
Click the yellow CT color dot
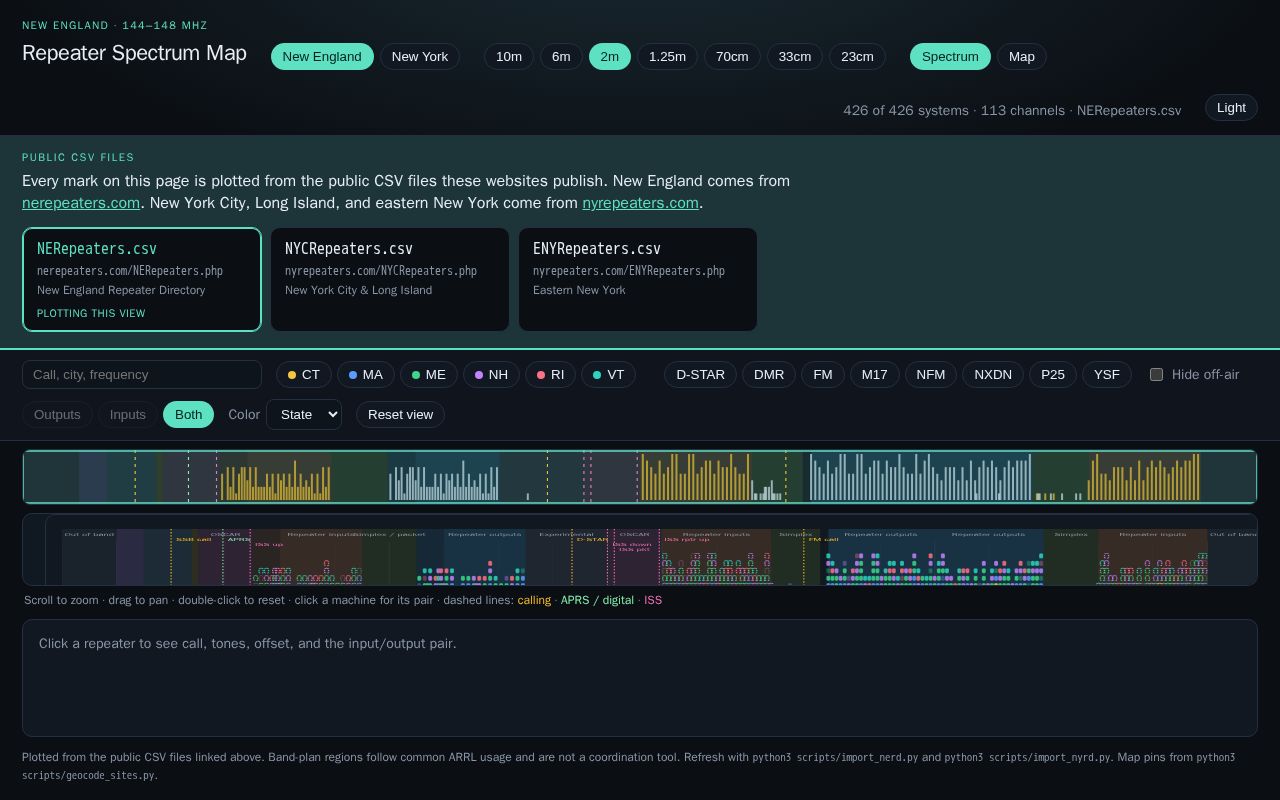[x=292, y=375]
